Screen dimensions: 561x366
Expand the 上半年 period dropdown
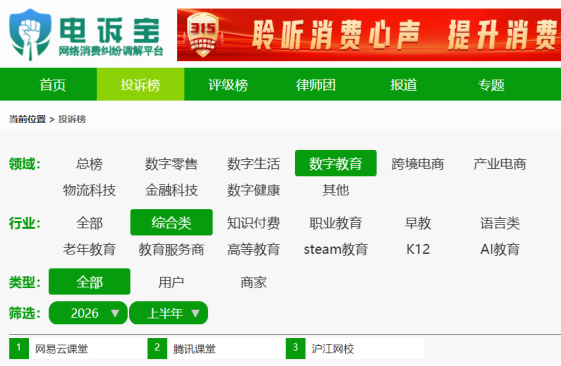tap(169, 313)
